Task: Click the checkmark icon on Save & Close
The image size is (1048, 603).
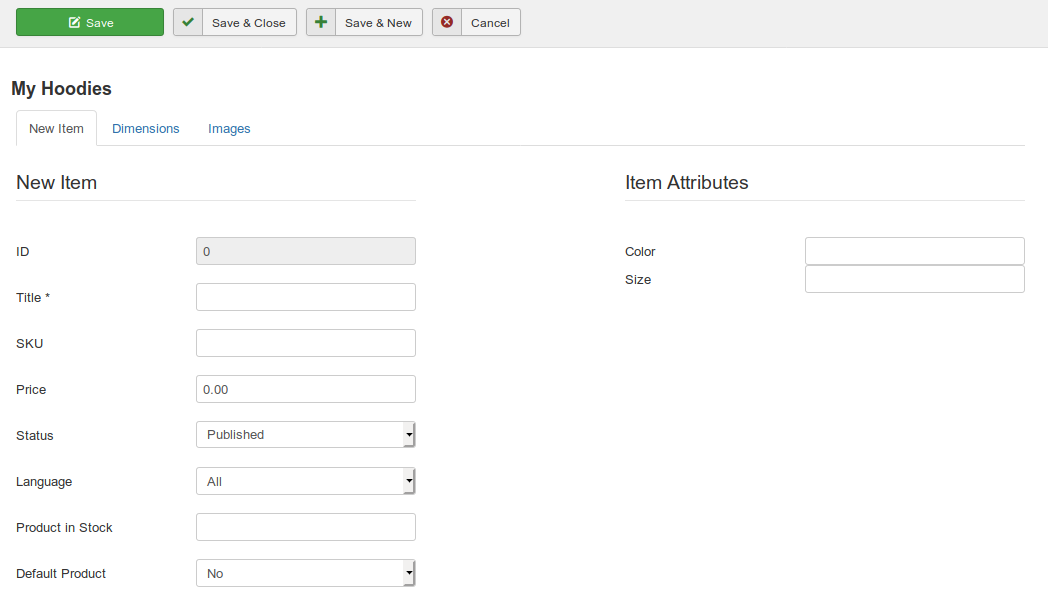Action: [188, 22]
